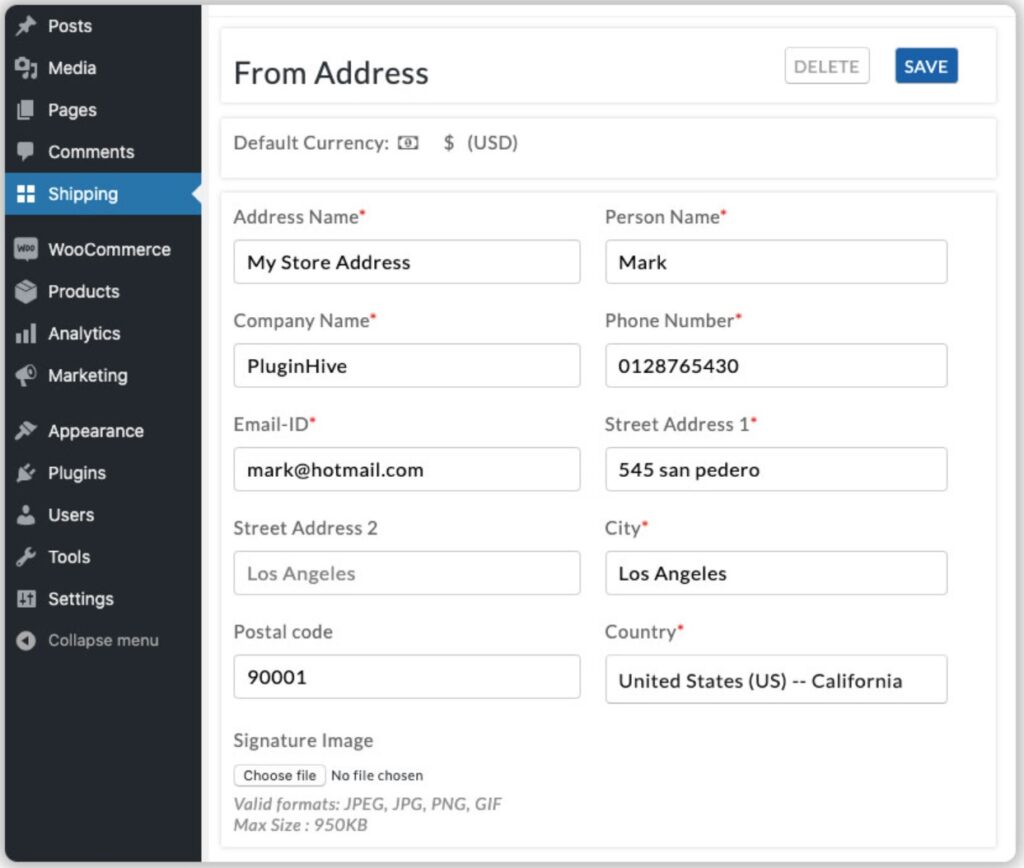Open the Users menu item

(x=103, y=515)
